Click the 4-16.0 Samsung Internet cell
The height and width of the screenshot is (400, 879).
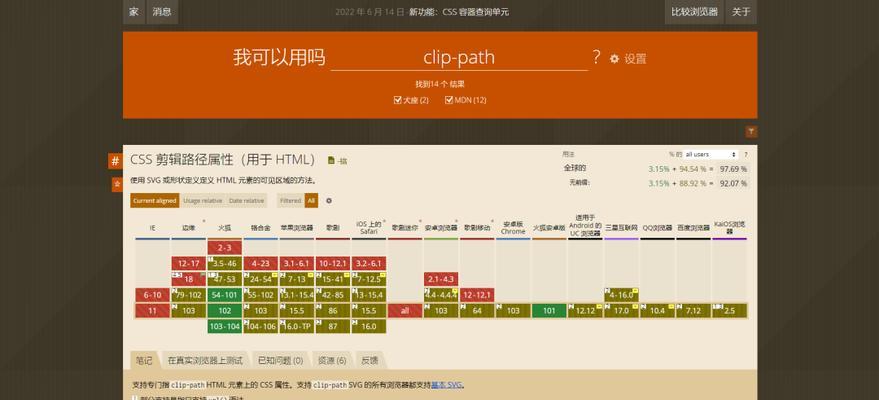click(x=621, y=295)
